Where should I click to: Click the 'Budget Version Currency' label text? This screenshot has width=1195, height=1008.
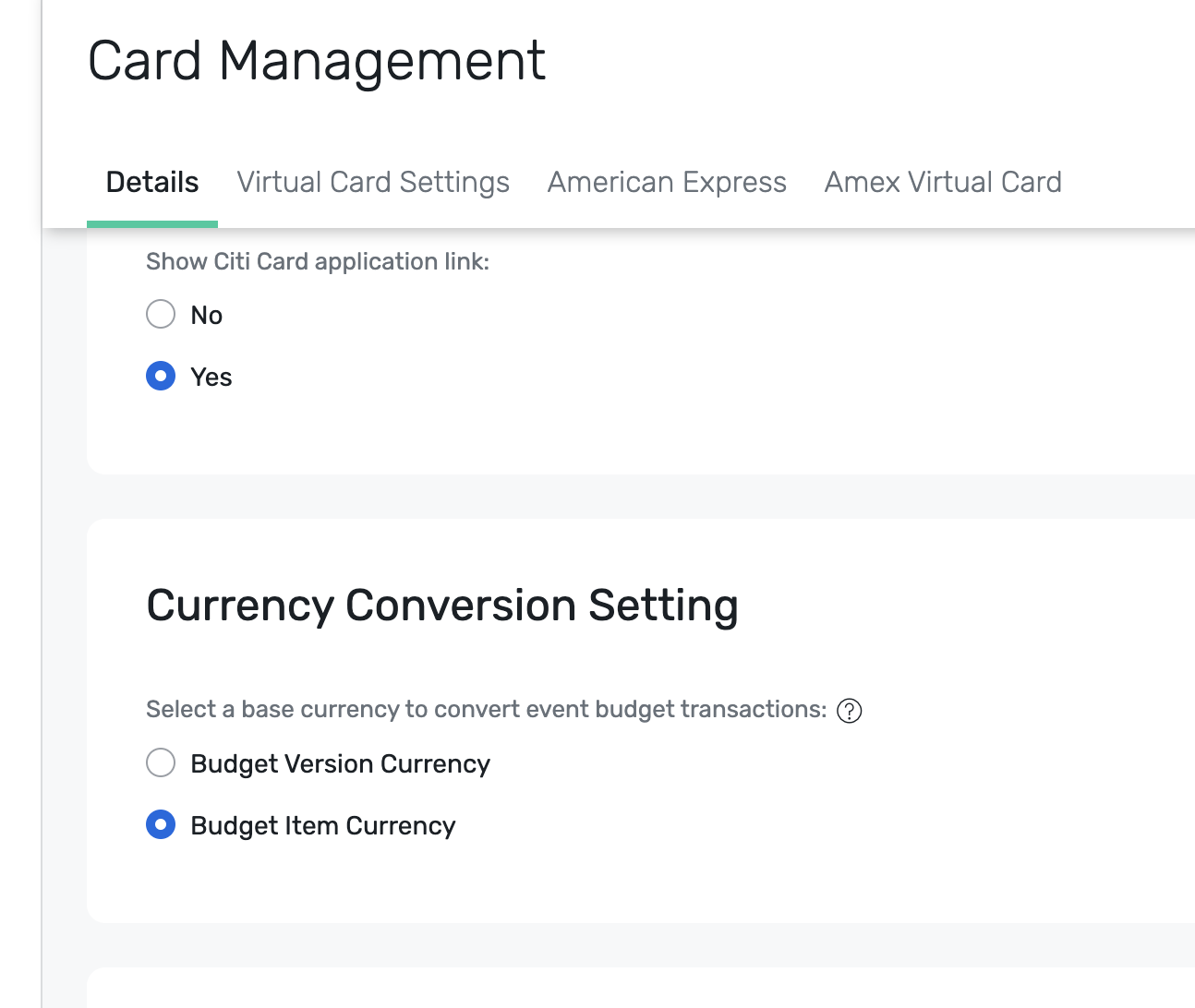pos(340,764)
